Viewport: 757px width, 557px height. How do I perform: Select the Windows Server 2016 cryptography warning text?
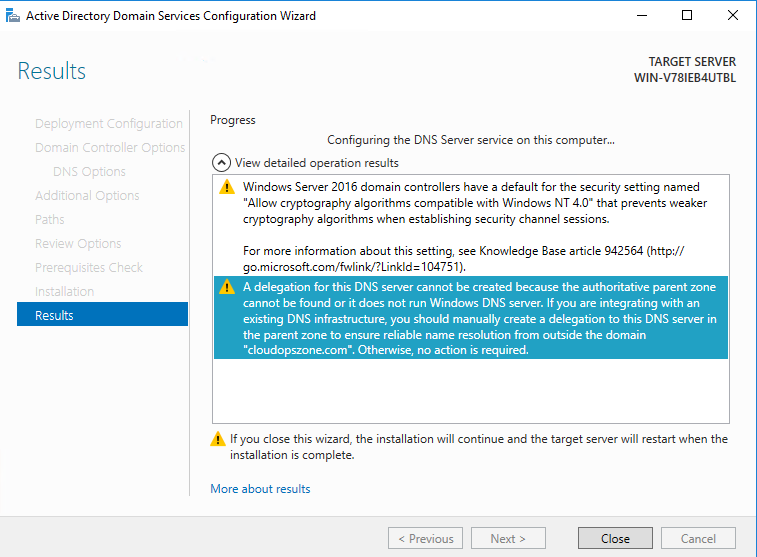click(x=475, y=203)
